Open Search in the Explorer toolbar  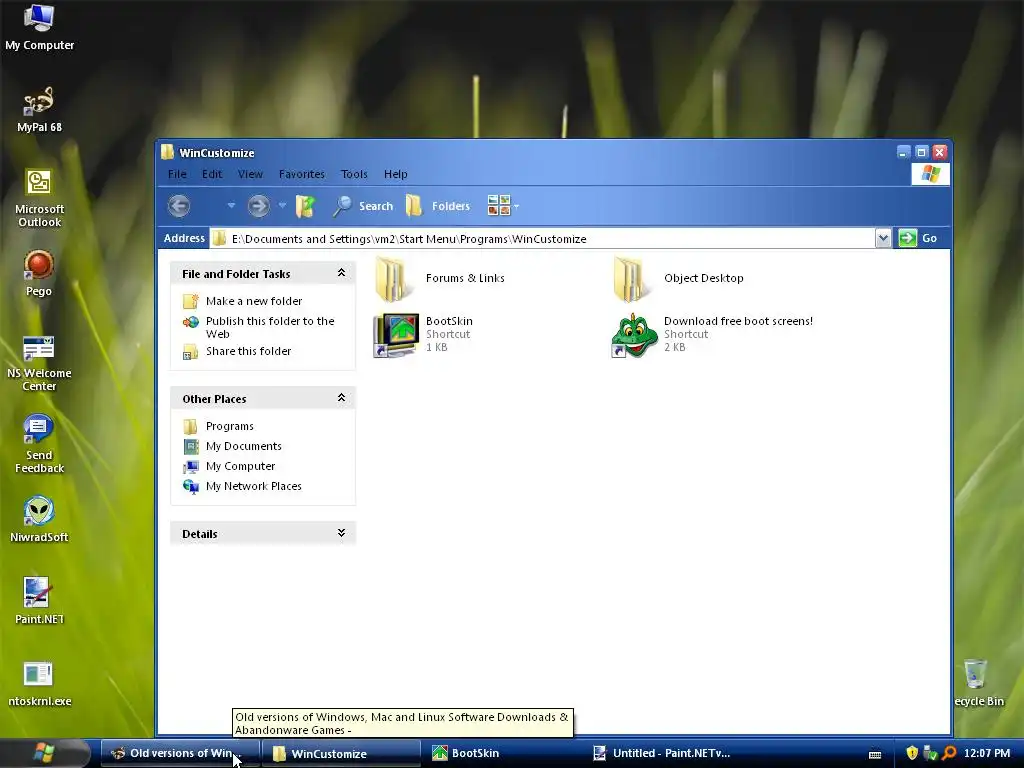click(x=363, y=206)
